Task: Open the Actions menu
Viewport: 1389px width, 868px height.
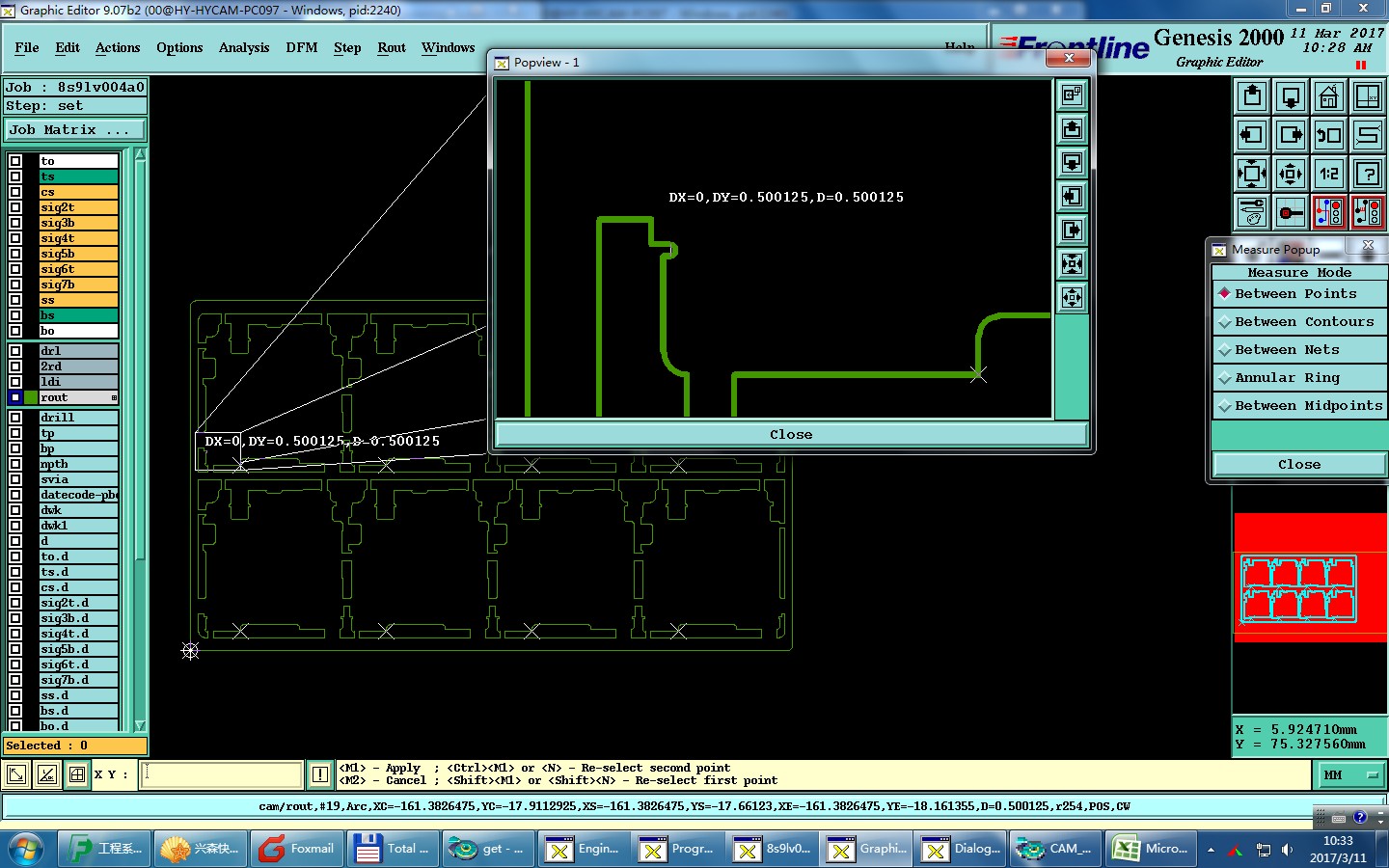Action: tap(118, 48)
